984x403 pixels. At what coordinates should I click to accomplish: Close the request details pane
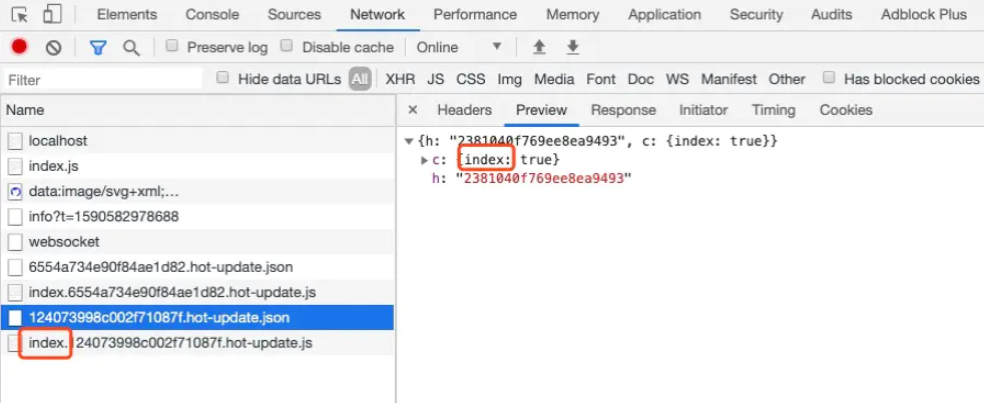412,110
